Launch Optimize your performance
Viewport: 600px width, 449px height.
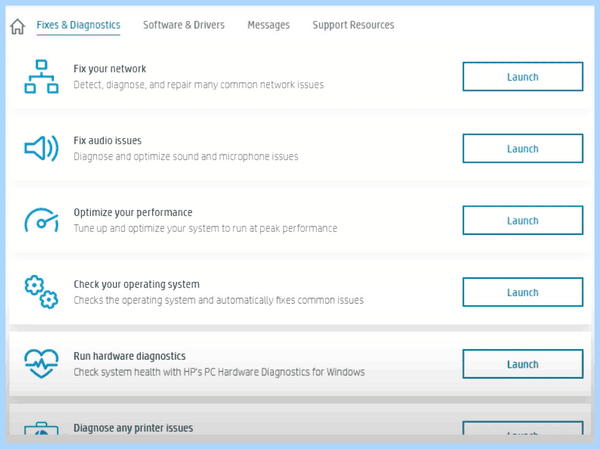tap(523, 220)
